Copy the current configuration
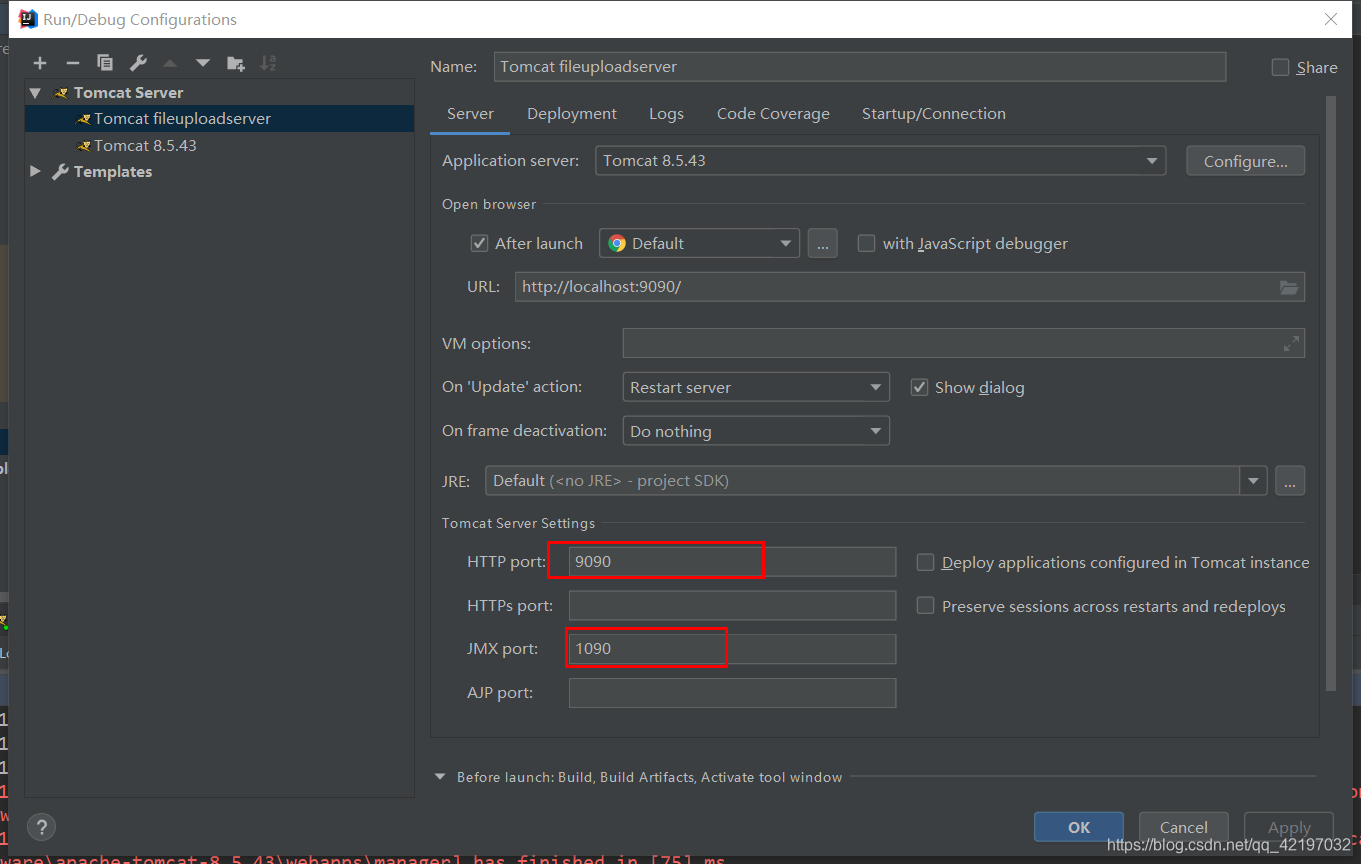 click(104, 62)
